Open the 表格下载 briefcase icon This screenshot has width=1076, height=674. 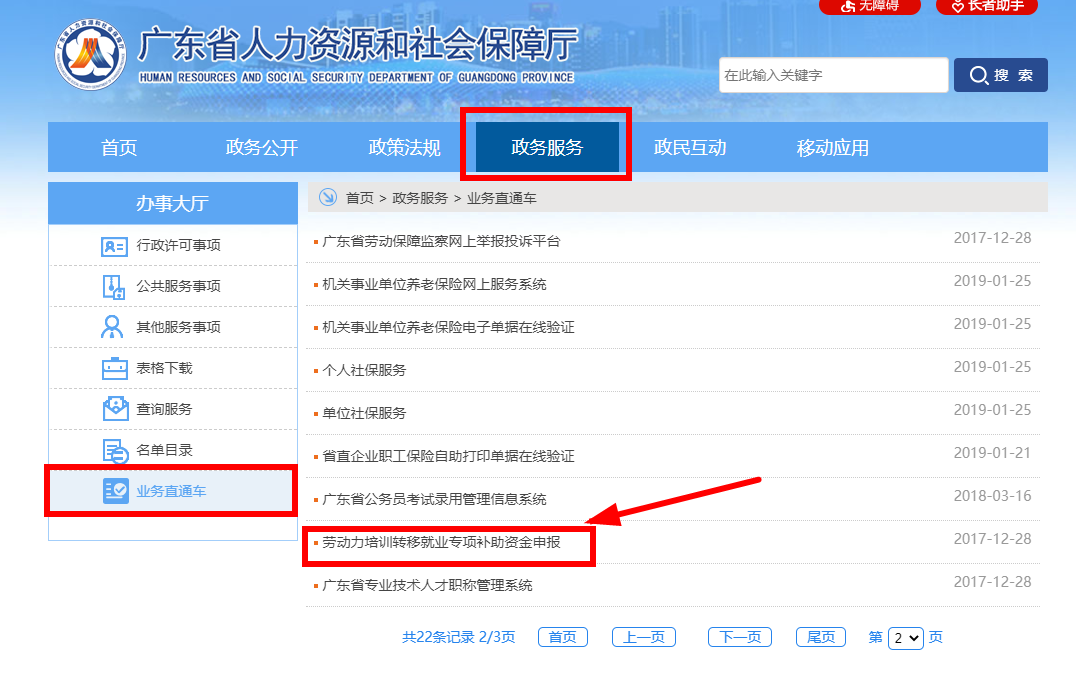point(113,367)
